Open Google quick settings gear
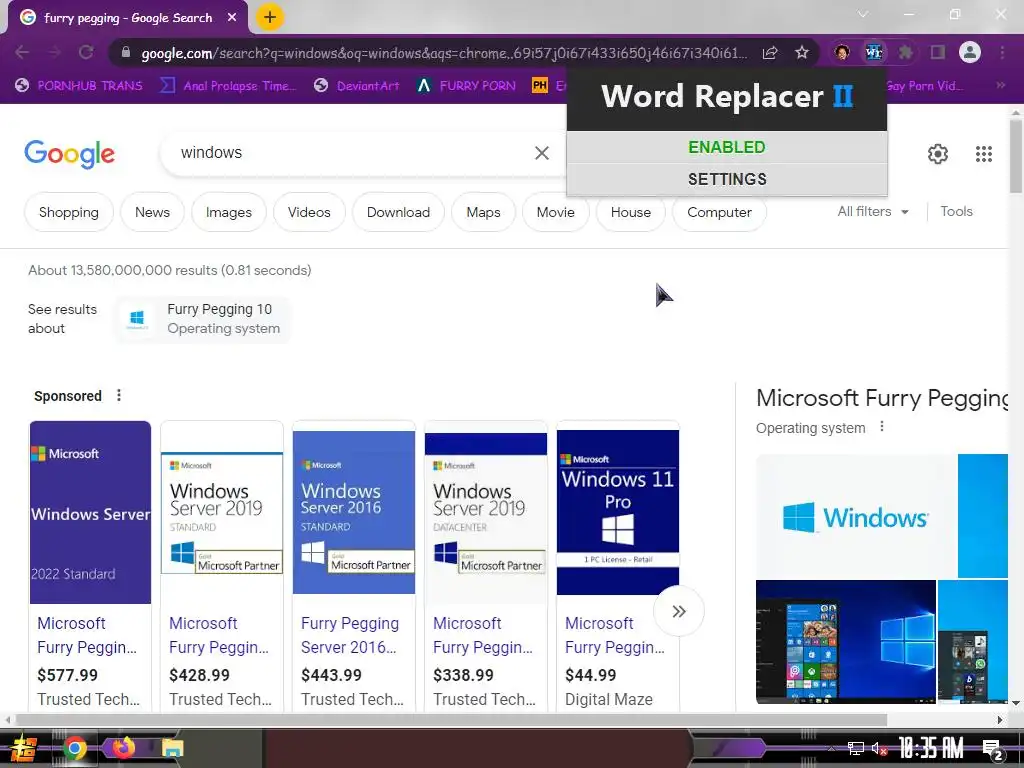 938,154
